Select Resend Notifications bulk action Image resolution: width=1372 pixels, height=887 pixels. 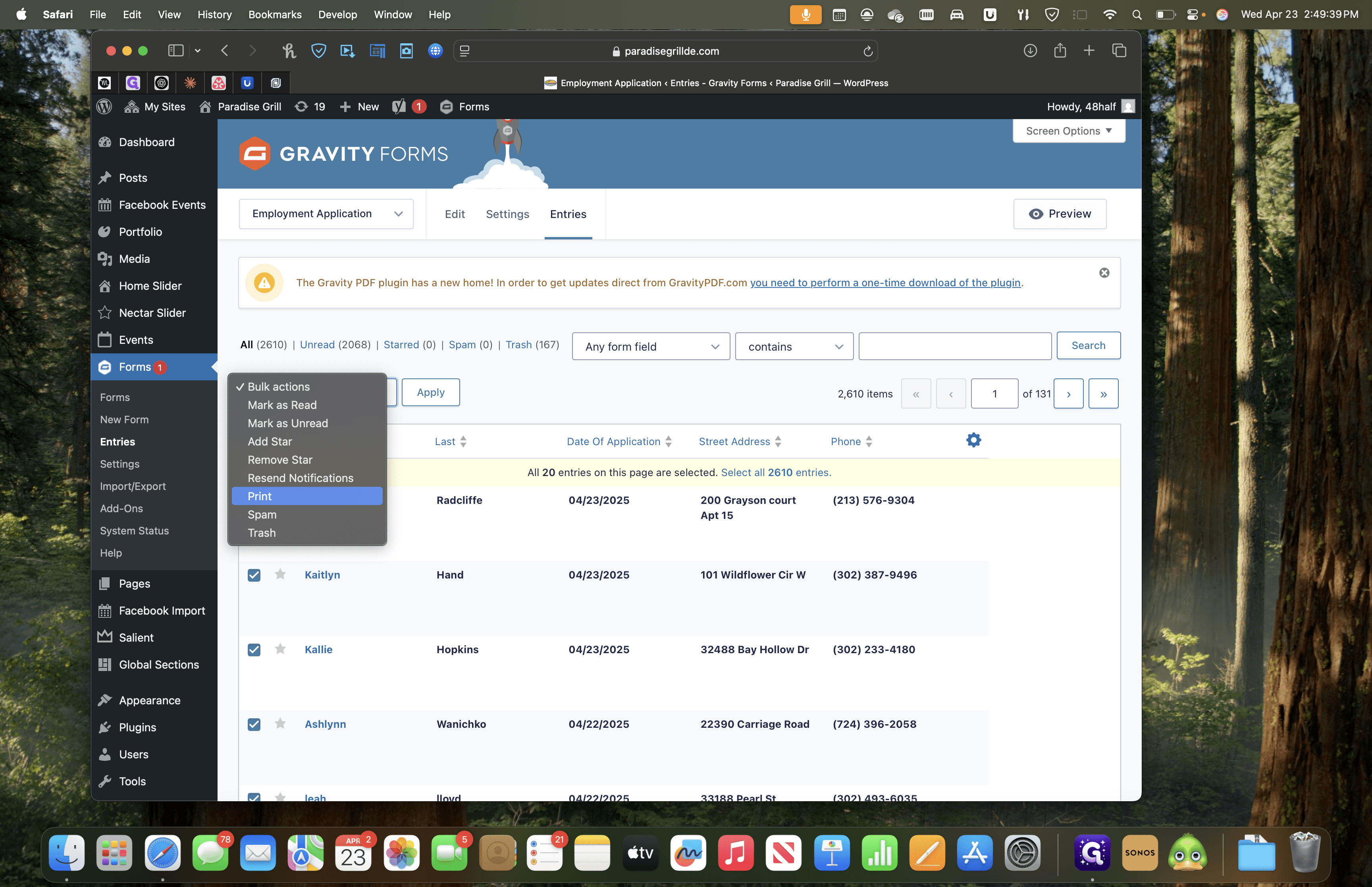point(307,478)
